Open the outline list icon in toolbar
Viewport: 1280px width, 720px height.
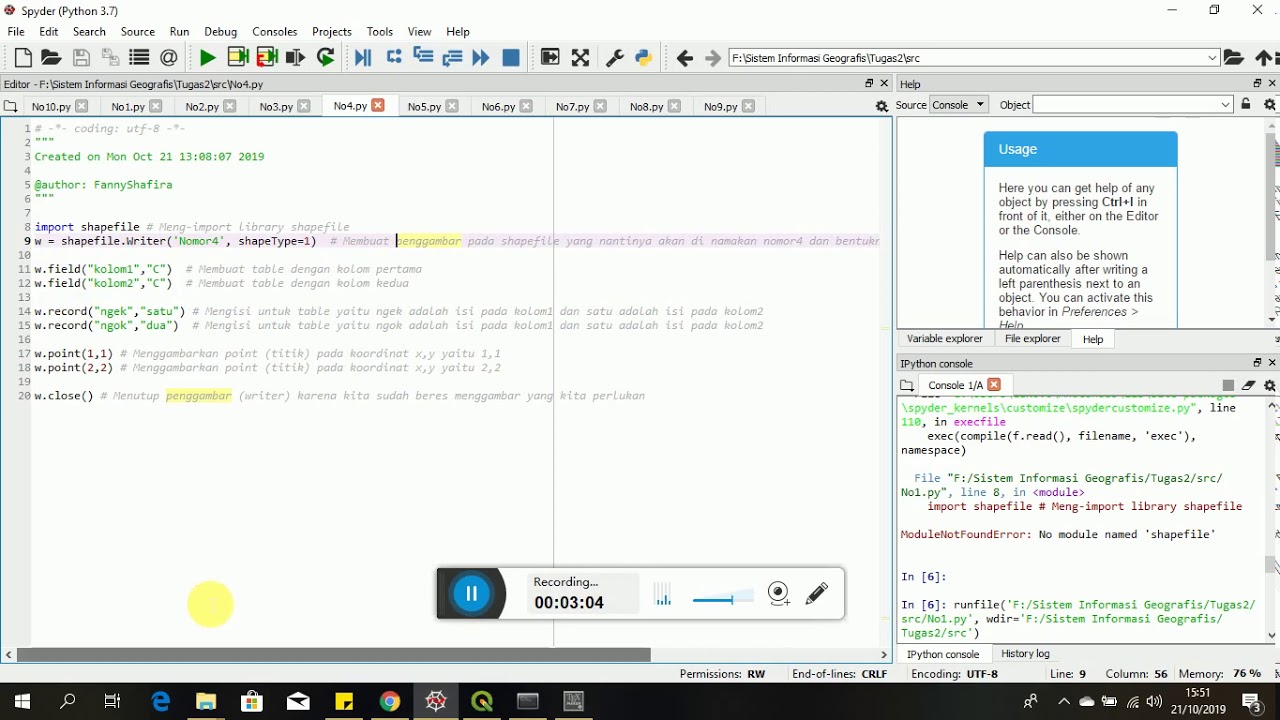139,58
